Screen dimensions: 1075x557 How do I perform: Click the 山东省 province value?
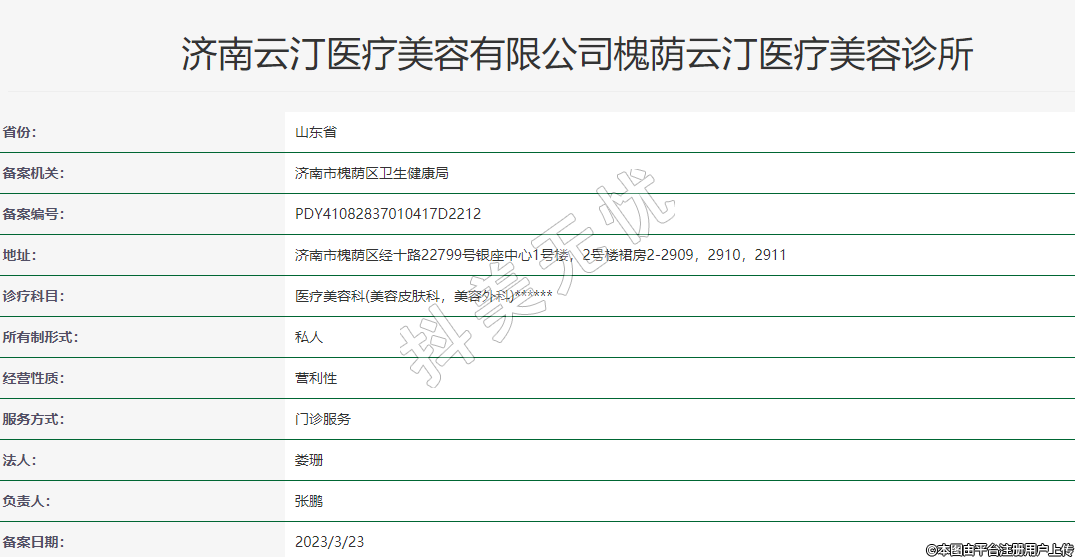pyautogui.click(x=316, y=132)
